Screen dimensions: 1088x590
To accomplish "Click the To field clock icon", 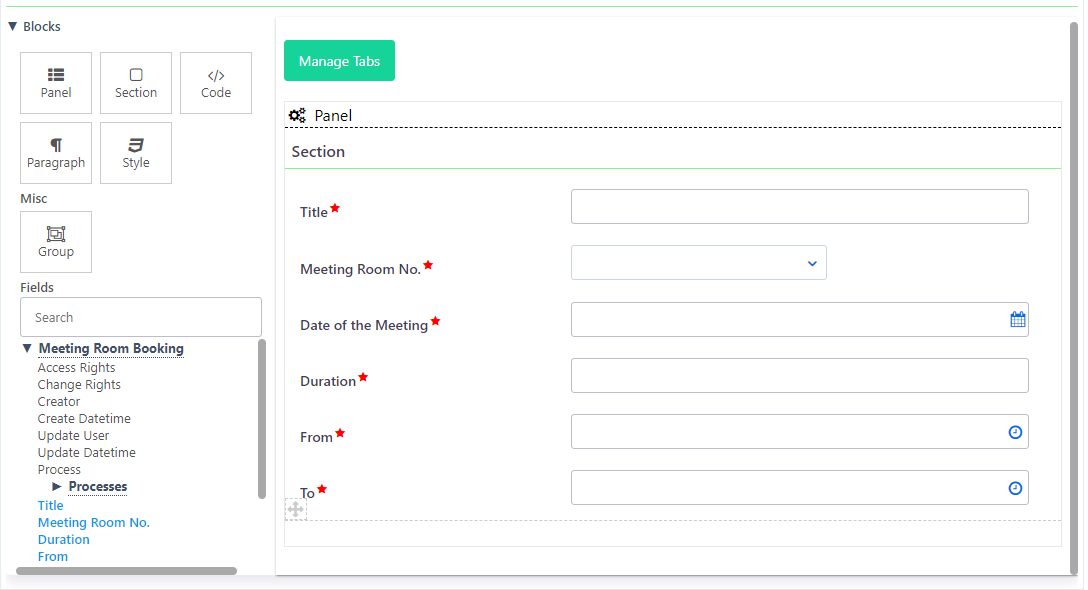I will [x=1015, y=488].
